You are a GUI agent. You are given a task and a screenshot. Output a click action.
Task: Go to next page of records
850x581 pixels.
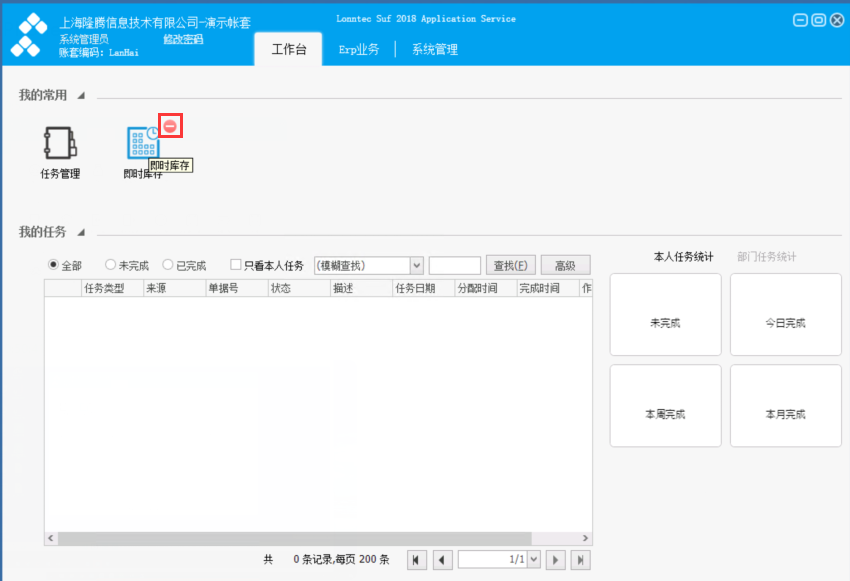click(555, 560)
